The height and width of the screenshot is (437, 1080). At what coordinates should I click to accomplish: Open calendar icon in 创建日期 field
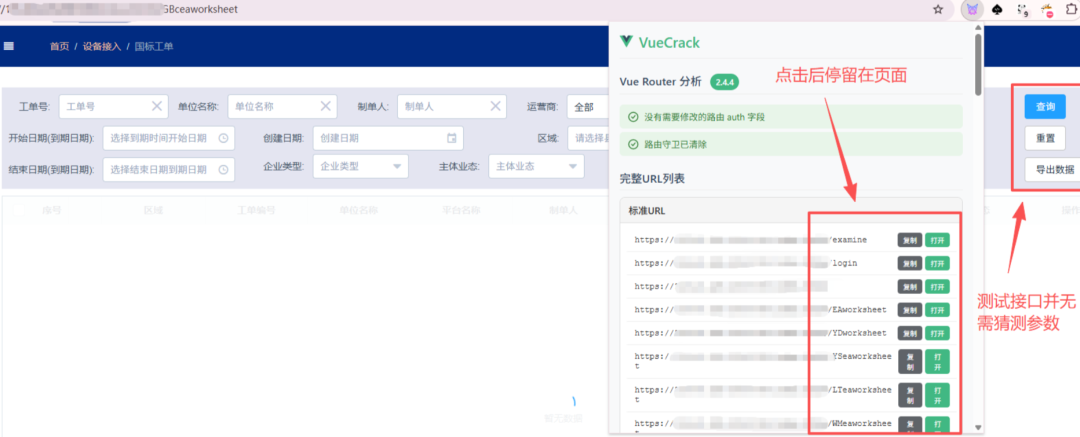(x=452, y=138)
